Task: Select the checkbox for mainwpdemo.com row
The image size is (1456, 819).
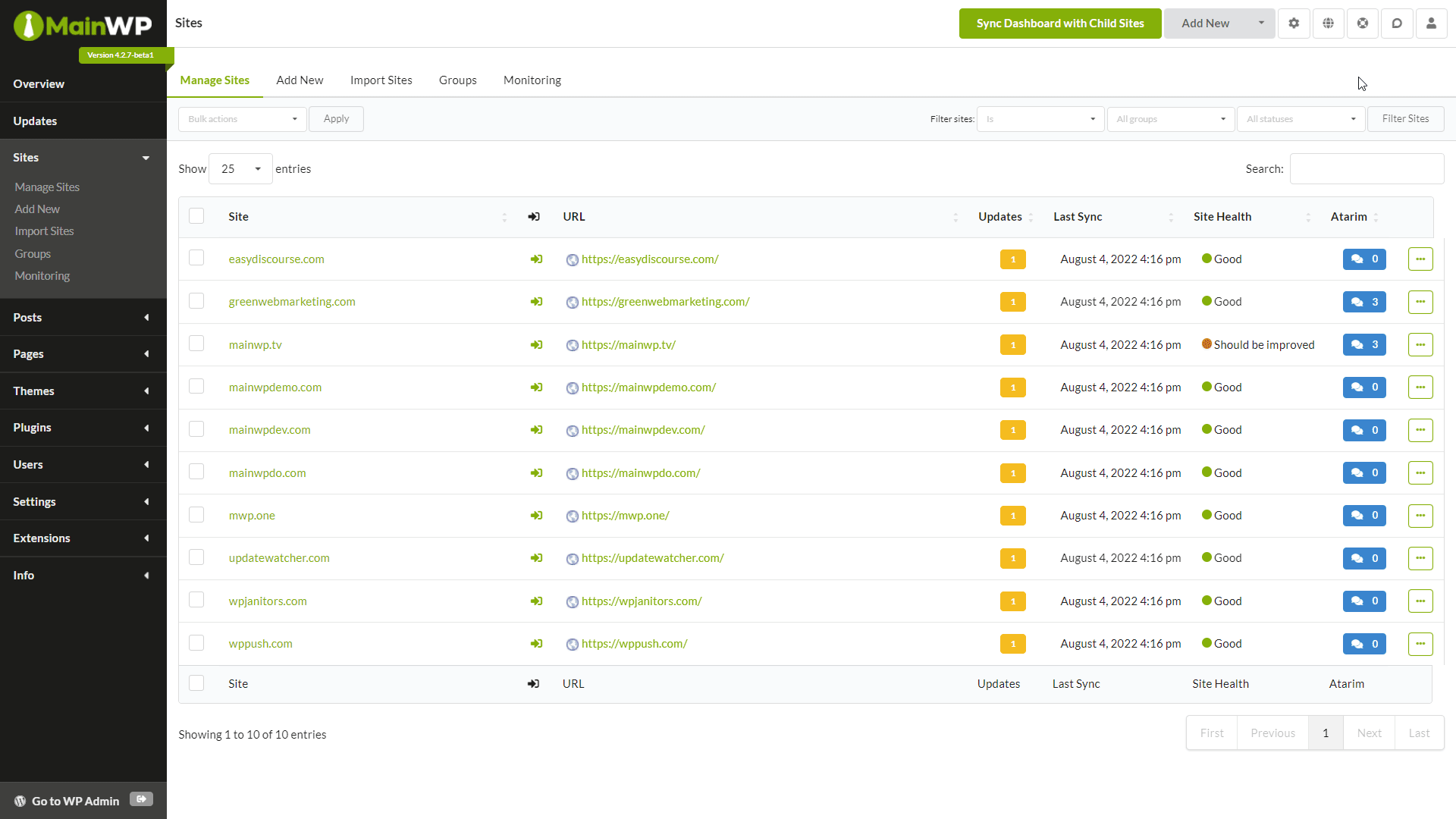Action: point(196,385)
